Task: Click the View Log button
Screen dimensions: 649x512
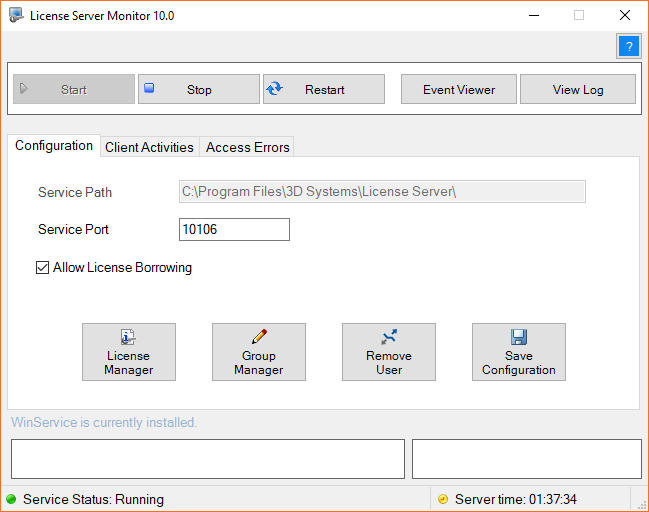Action: (578, 89)
